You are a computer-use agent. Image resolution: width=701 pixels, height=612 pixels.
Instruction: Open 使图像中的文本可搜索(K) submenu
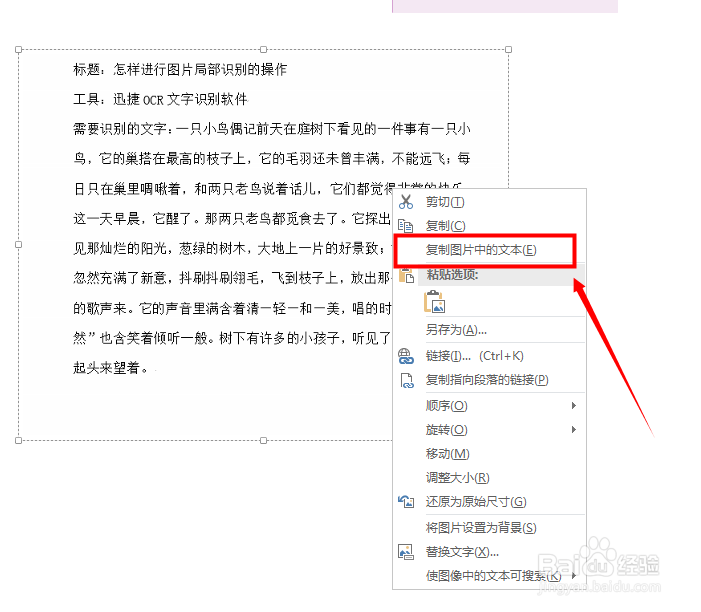click(490, 576)
